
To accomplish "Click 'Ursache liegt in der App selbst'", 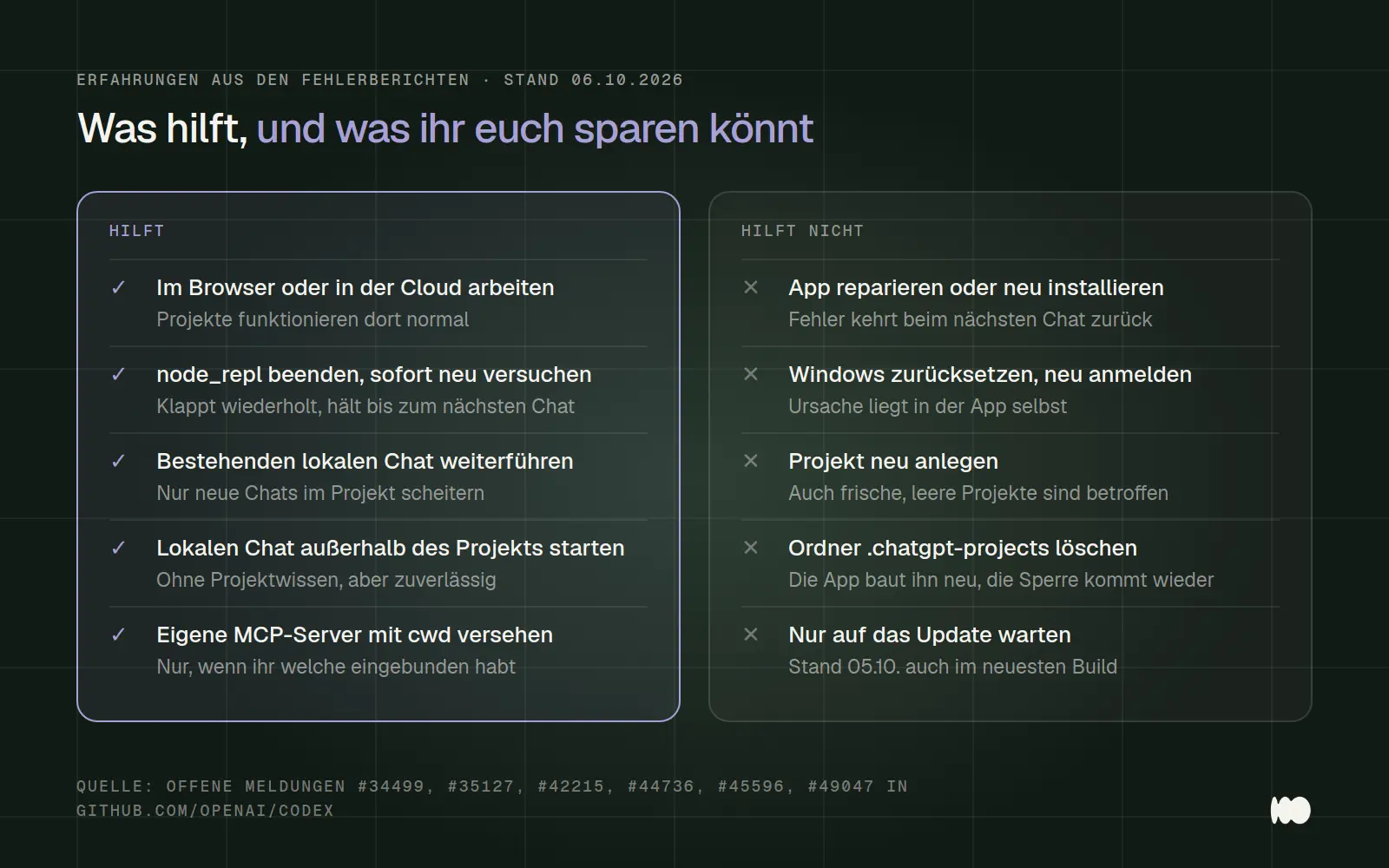I will pos(927,406).
